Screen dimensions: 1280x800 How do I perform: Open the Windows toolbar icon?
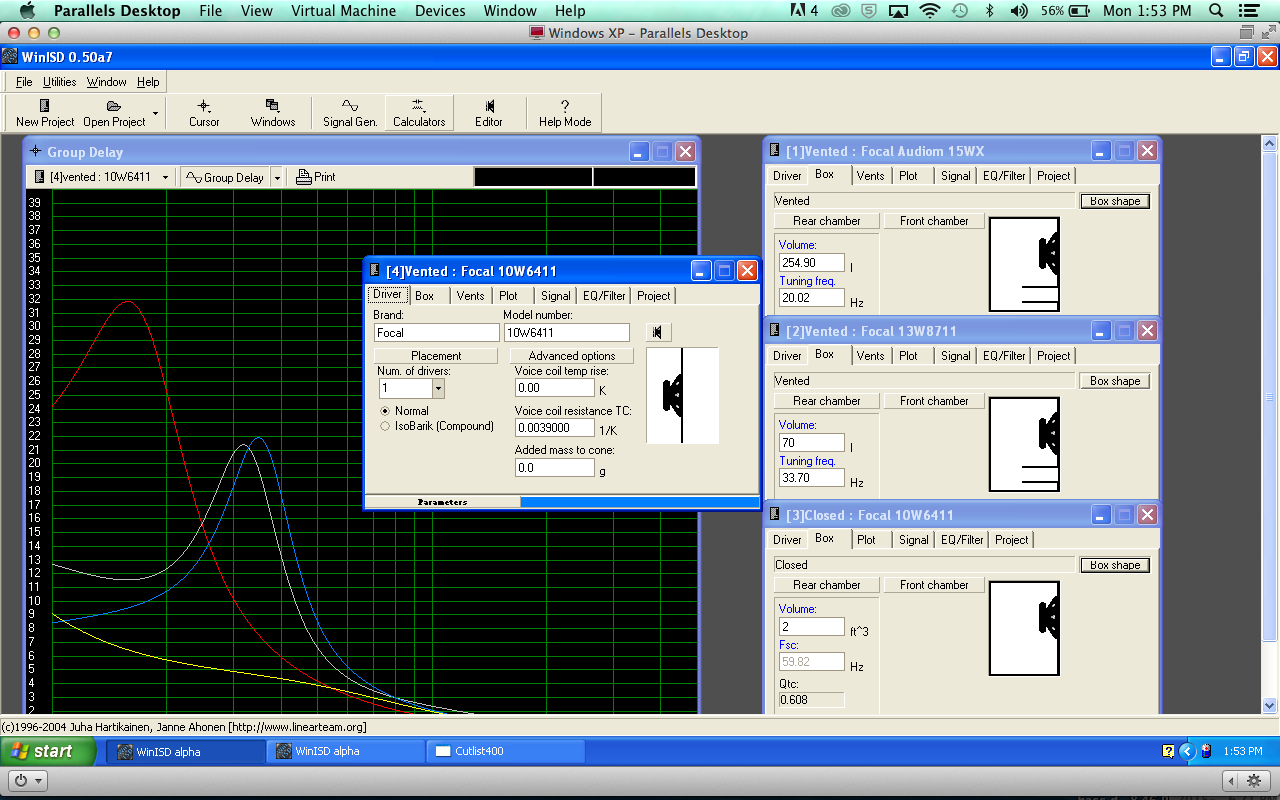tap(273, 112)
